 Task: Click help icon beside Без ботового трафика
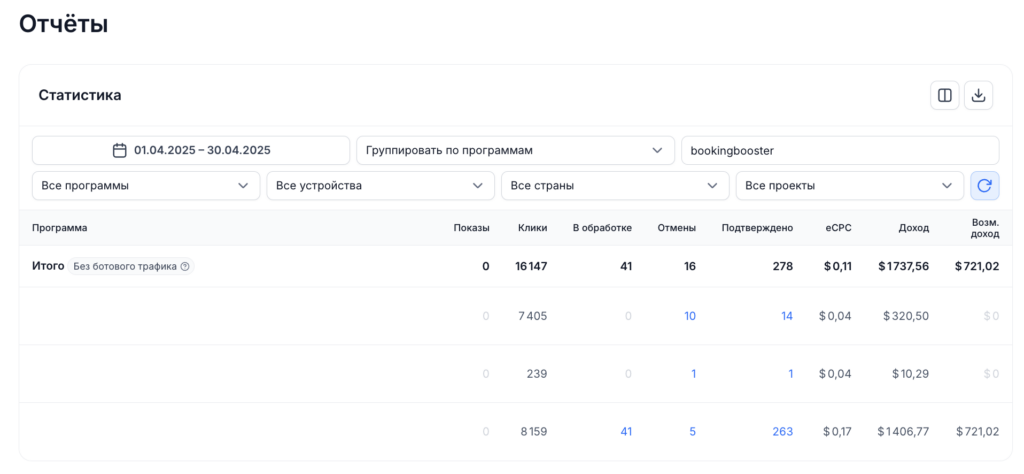pyautogui.click(x=185, y=267)
